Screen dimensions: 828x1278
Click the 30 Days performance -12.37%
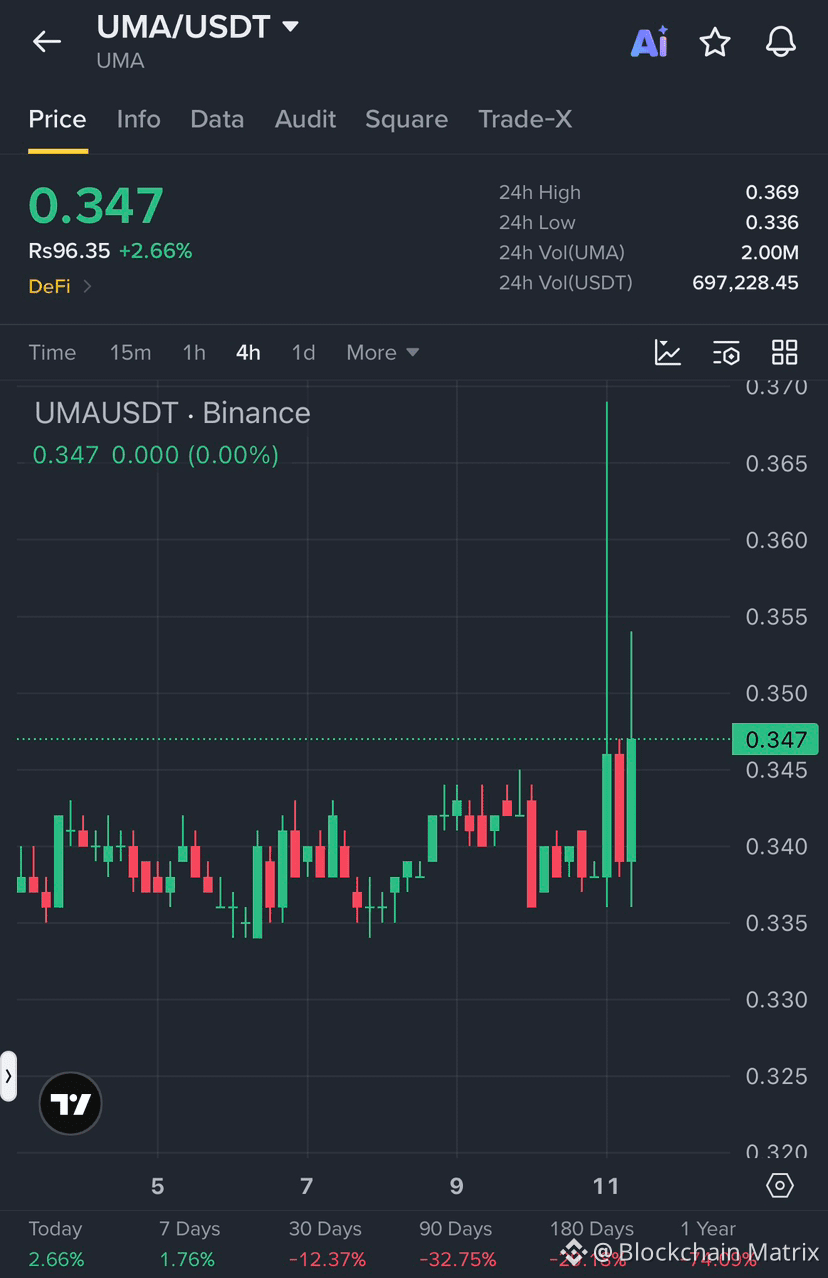click(327, 1259)
